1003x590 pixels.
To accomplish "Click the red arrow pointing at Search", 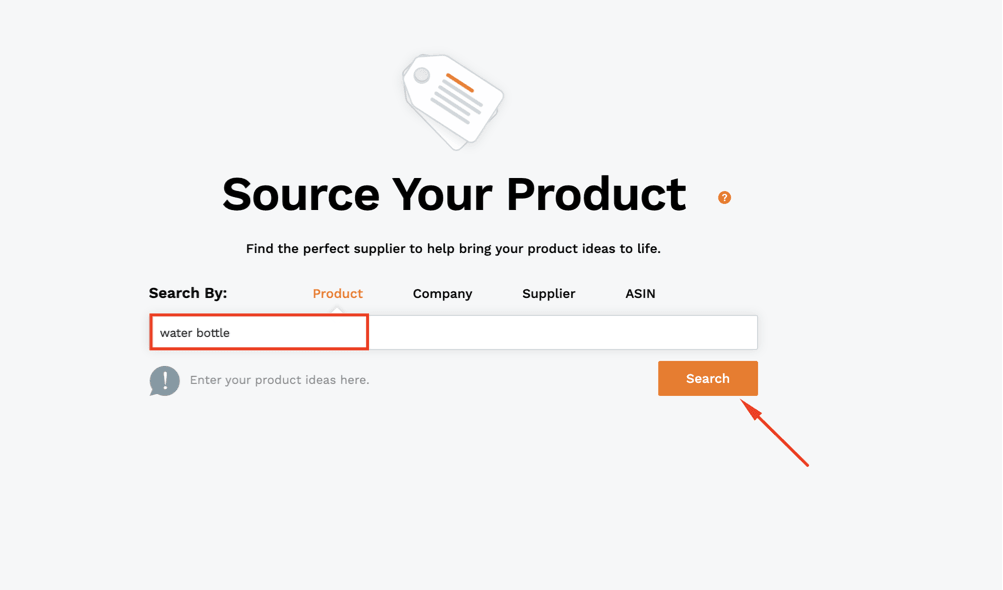I will click(775, 433).
